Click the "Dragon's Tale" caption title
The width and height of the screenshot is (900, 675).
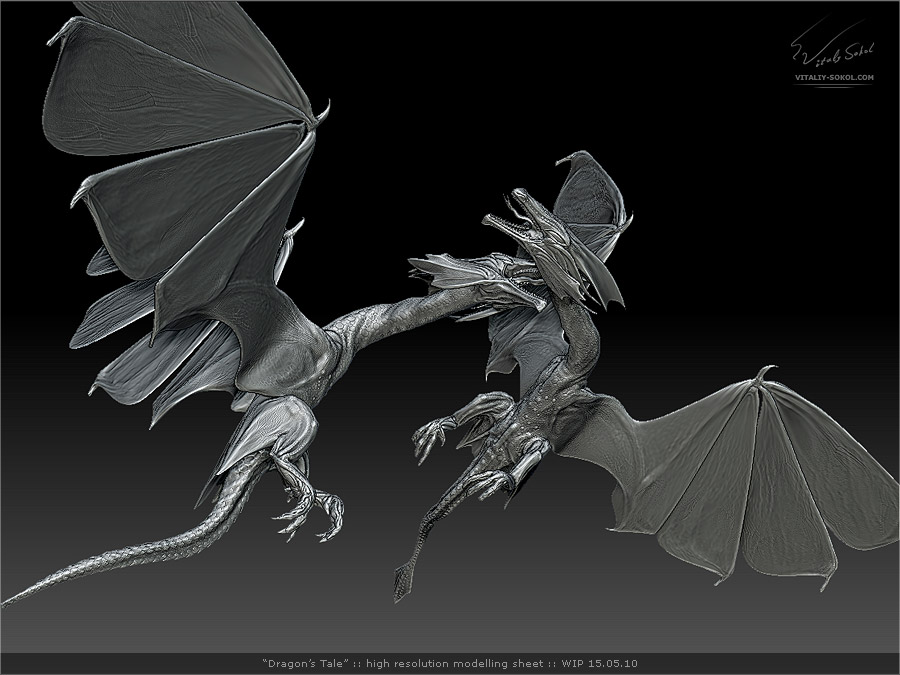[305, 664]
